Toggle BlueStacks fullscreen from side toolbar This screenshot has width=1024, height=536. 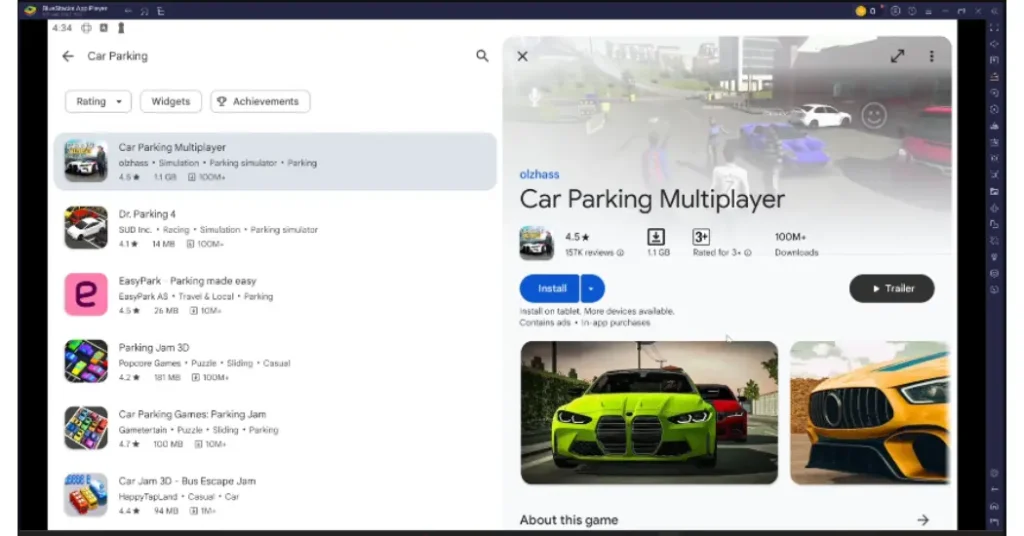point(994,27)
